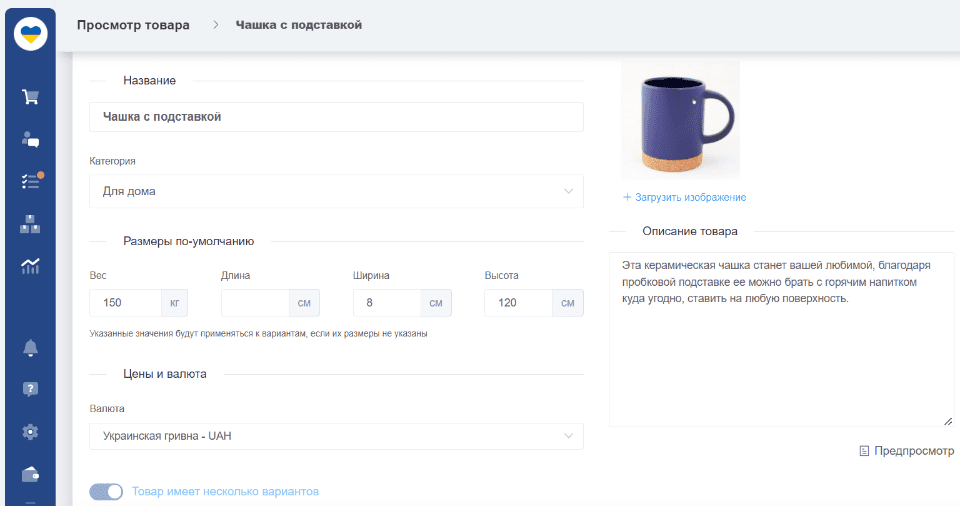960x506 pixels.
Task: Click the 'см' unit beside Длина
Action: tap(304, 303)
